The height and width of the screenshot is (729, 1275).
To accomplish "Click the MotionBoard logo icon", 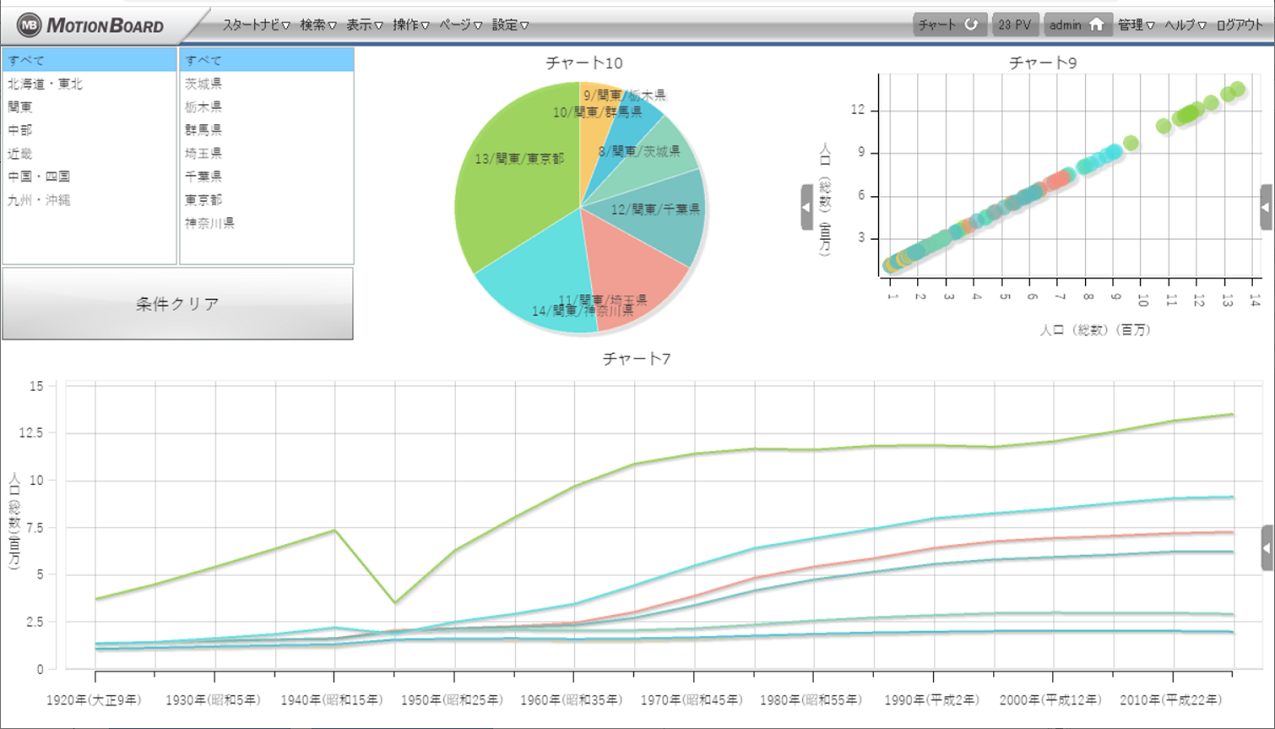I will click(29, 25).
